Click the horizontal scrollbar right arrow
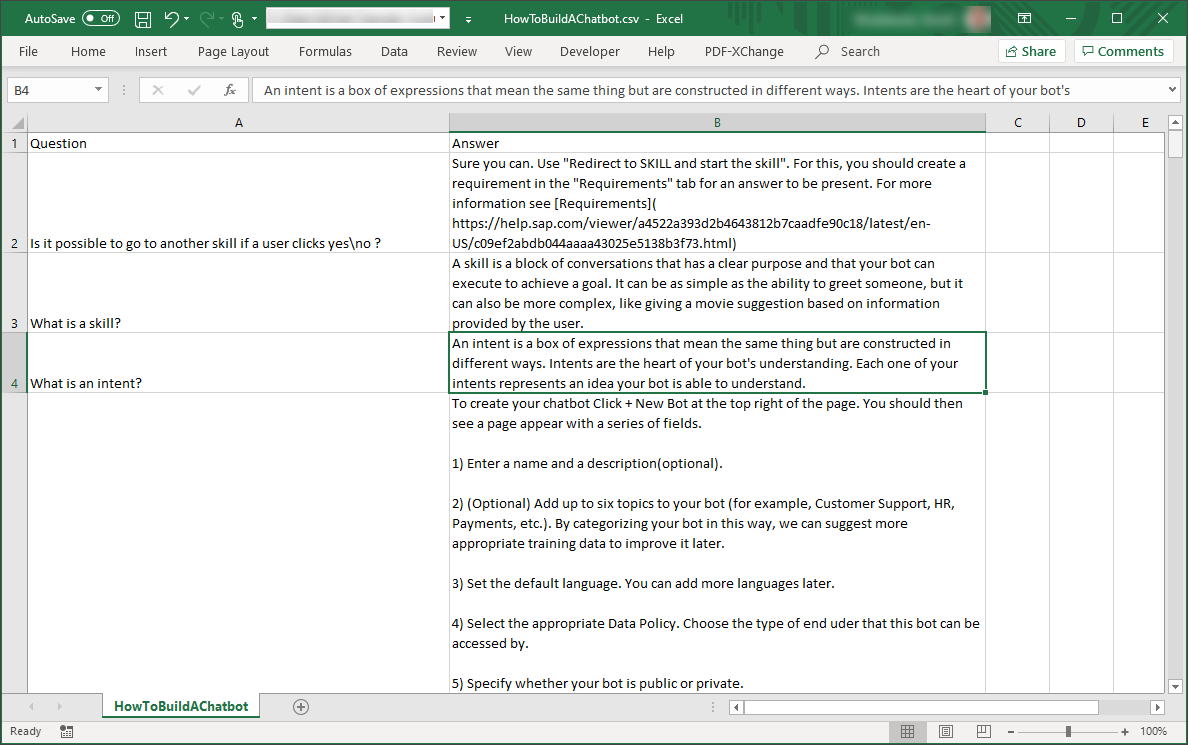The image size is (1188, 745). coord(1157,707)
